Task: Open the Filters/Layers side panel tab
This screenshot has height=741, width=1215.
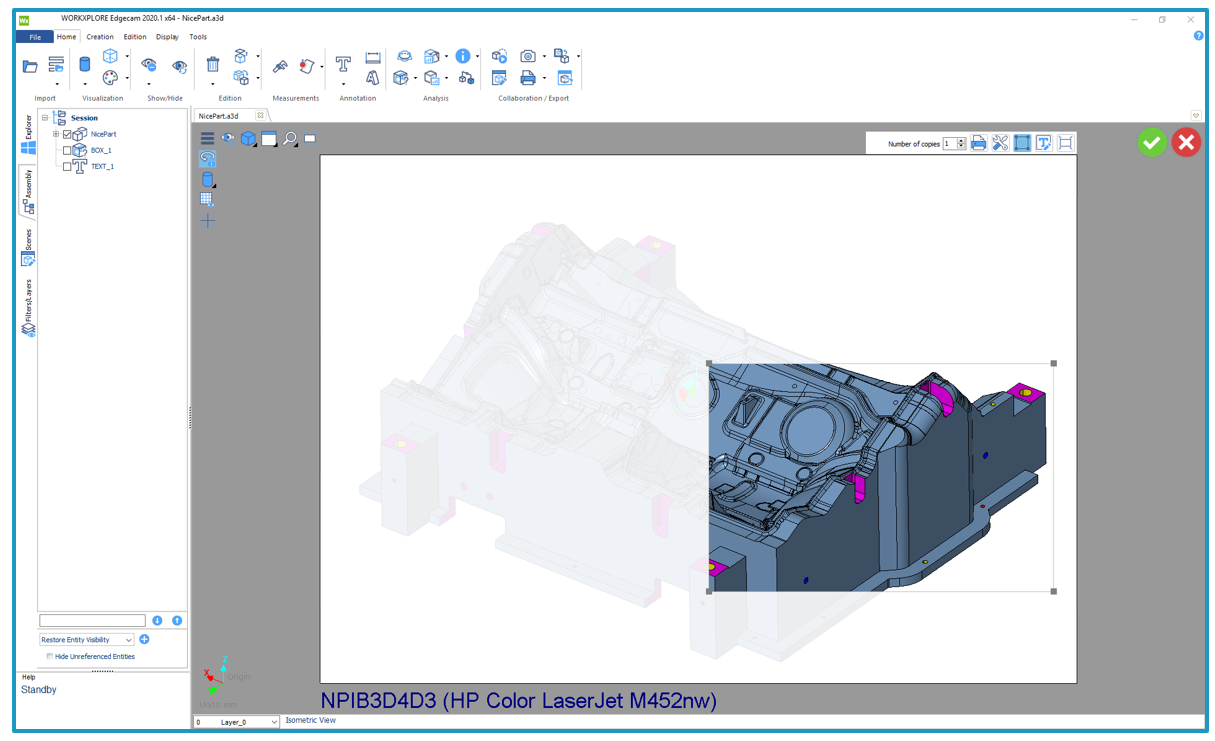Action: tap(28, 308)
